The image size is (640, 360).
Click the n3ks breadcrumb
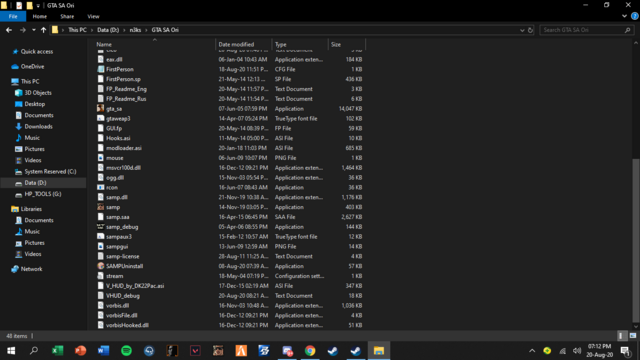(135, 30)
